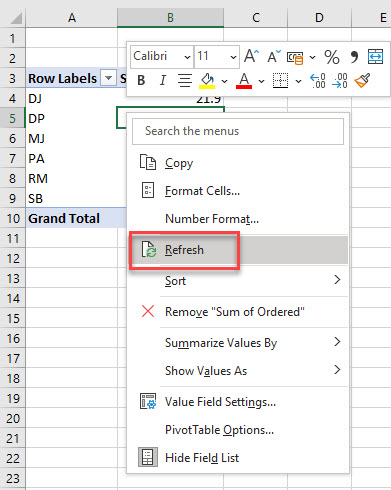Open the Row Labels filter dropdown
Image resolution: width=391 pixels, height=490 pixels.
[x=108, y=78]
